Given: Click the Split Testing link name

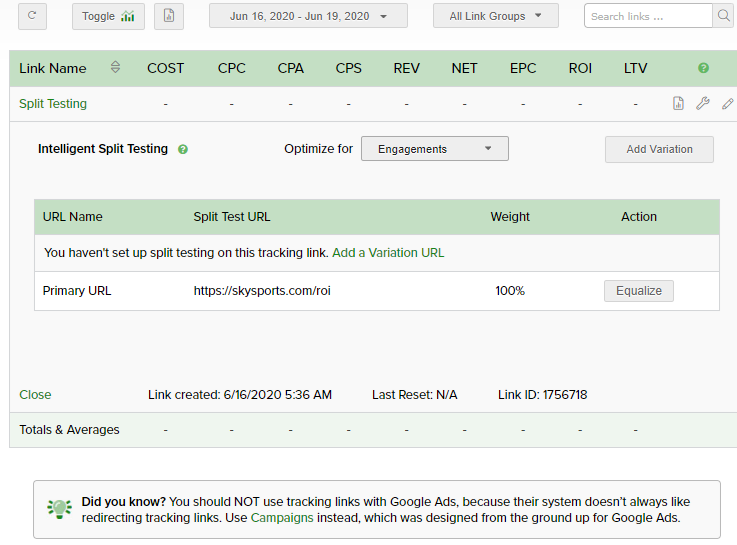Looking at the screenshot, I should (53, 104).
